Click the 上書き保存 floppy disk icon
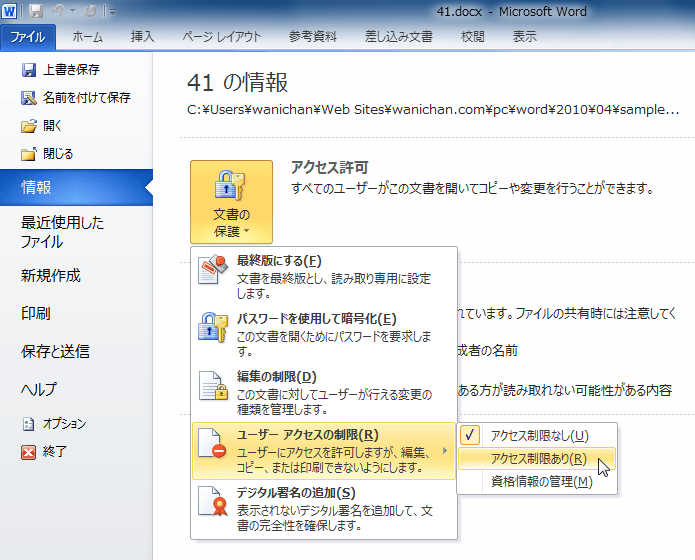The width and height of the screenshot is (695, 560). click(x=29, y=70)
